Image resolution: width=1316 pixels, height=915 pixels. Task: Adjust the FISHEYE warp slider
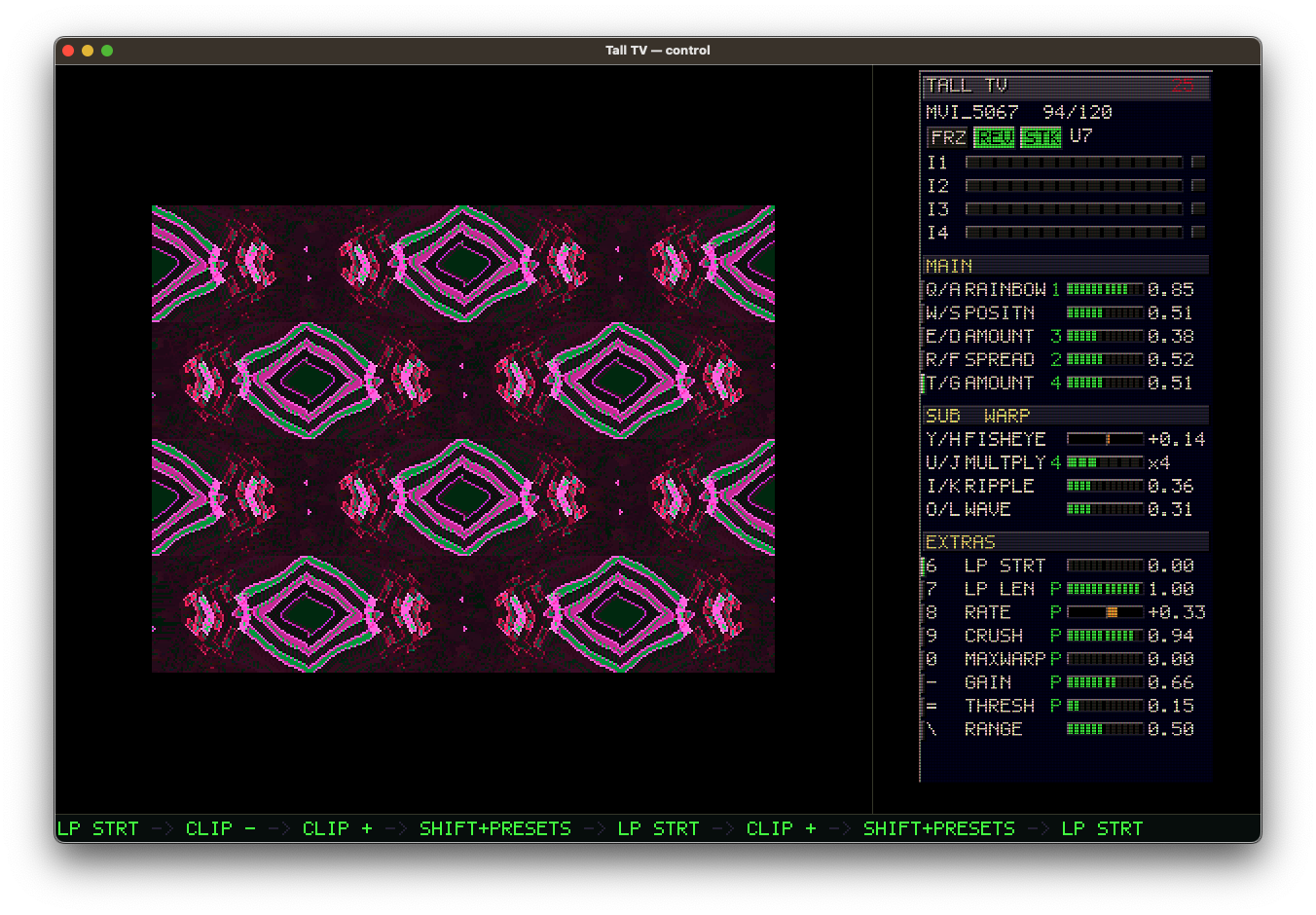point(1105,439)
